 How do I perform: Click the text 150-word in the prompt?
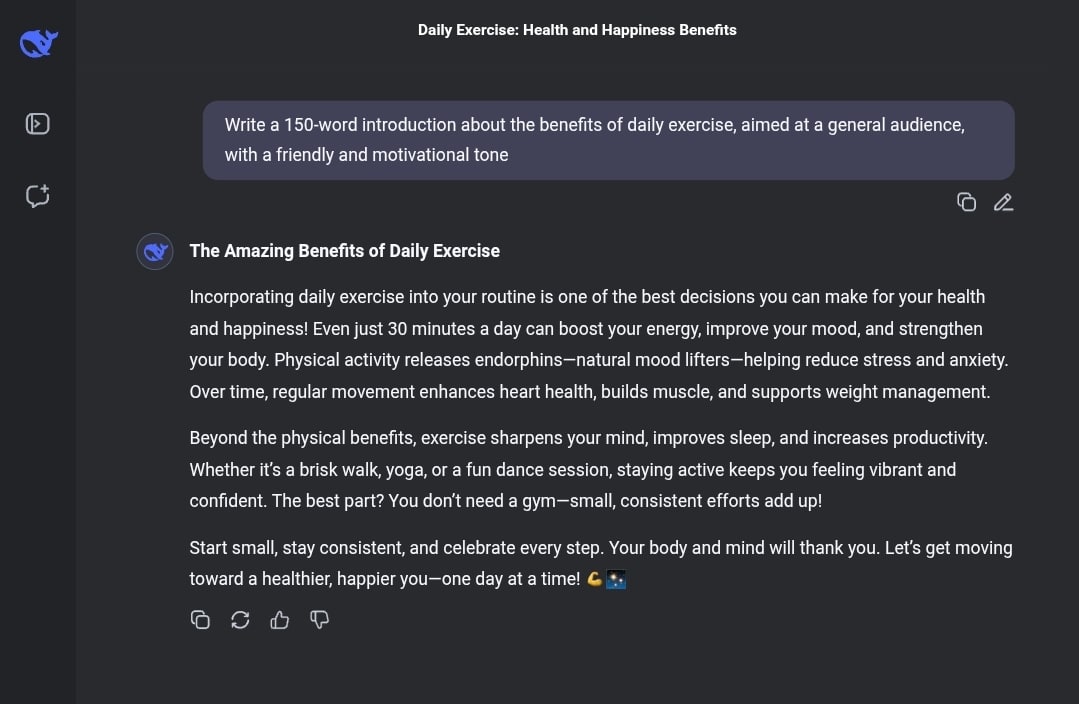pyautogui.click(x=321, y=125)
